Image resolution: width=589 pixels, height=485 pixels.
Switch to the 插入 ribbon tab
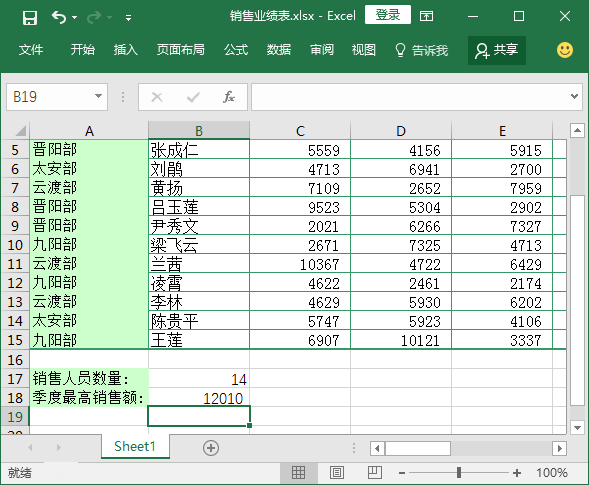point(126,50)
